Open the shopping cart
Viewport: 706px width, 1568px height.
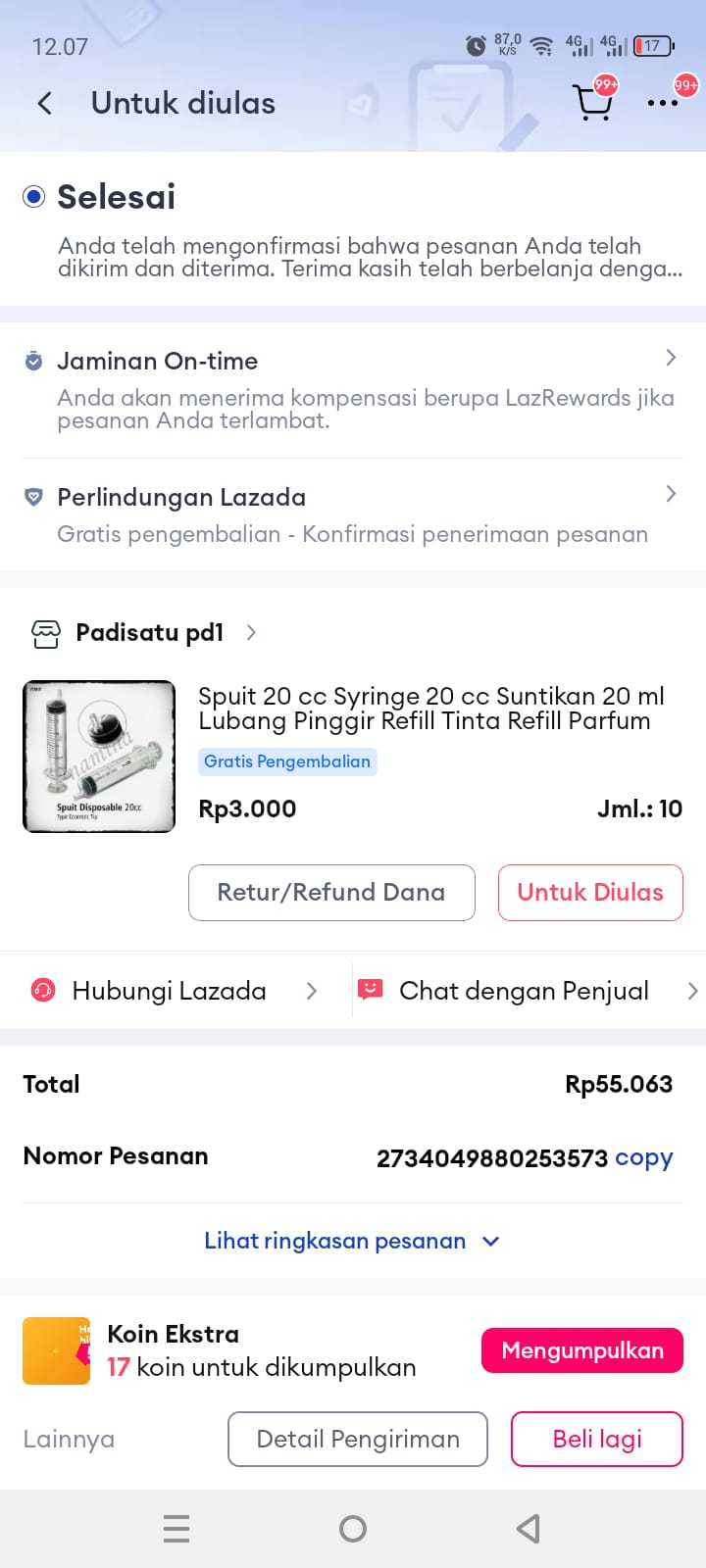coord(592,102)
